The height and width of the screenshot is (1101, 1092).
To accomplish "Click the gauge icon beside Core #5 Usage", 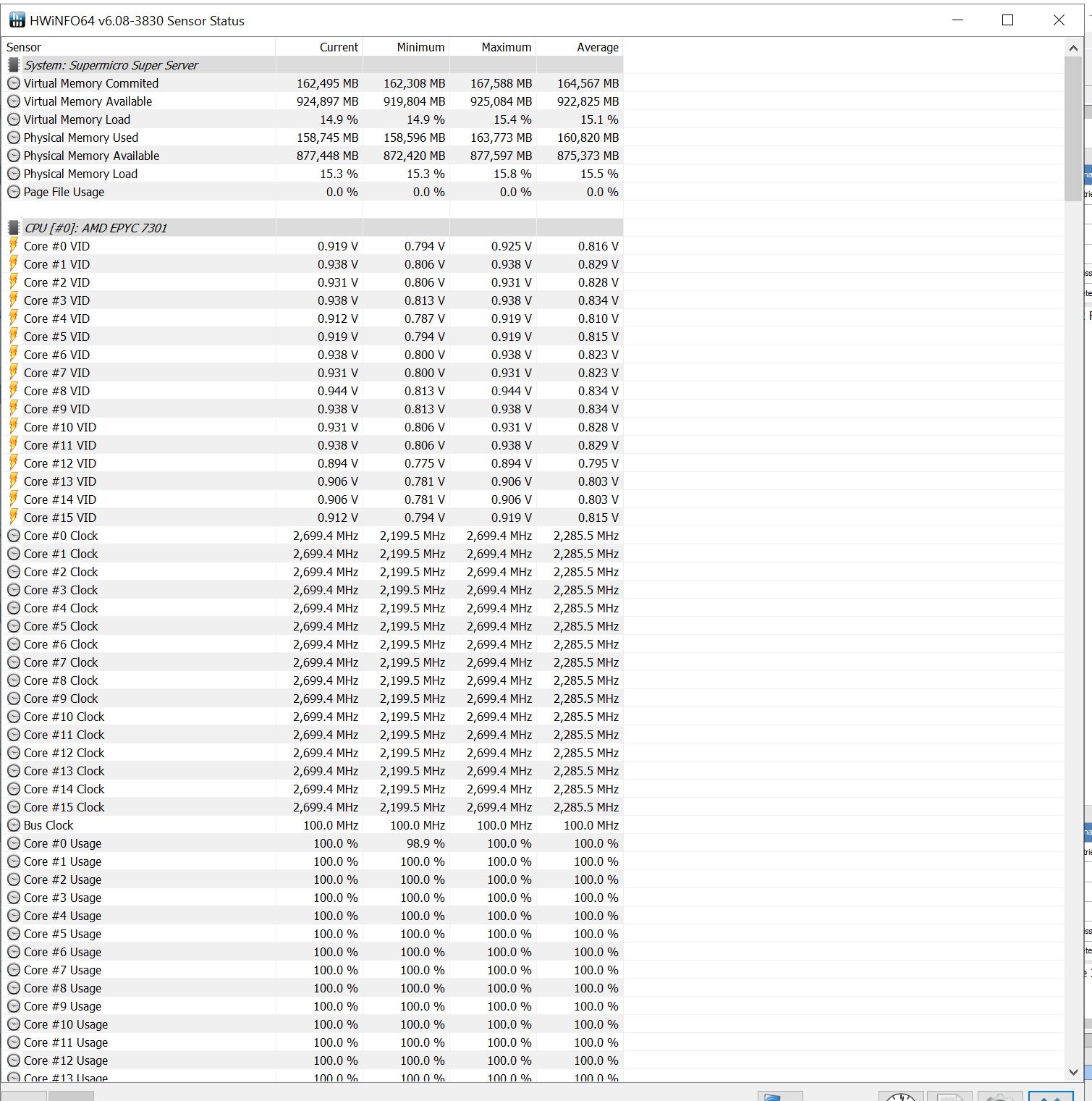I will tap(14, 934).
